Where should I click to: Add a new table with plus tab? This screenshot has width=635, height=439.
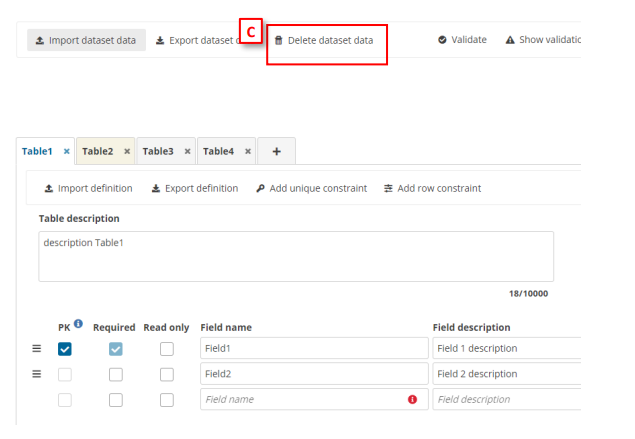point(276,151)
